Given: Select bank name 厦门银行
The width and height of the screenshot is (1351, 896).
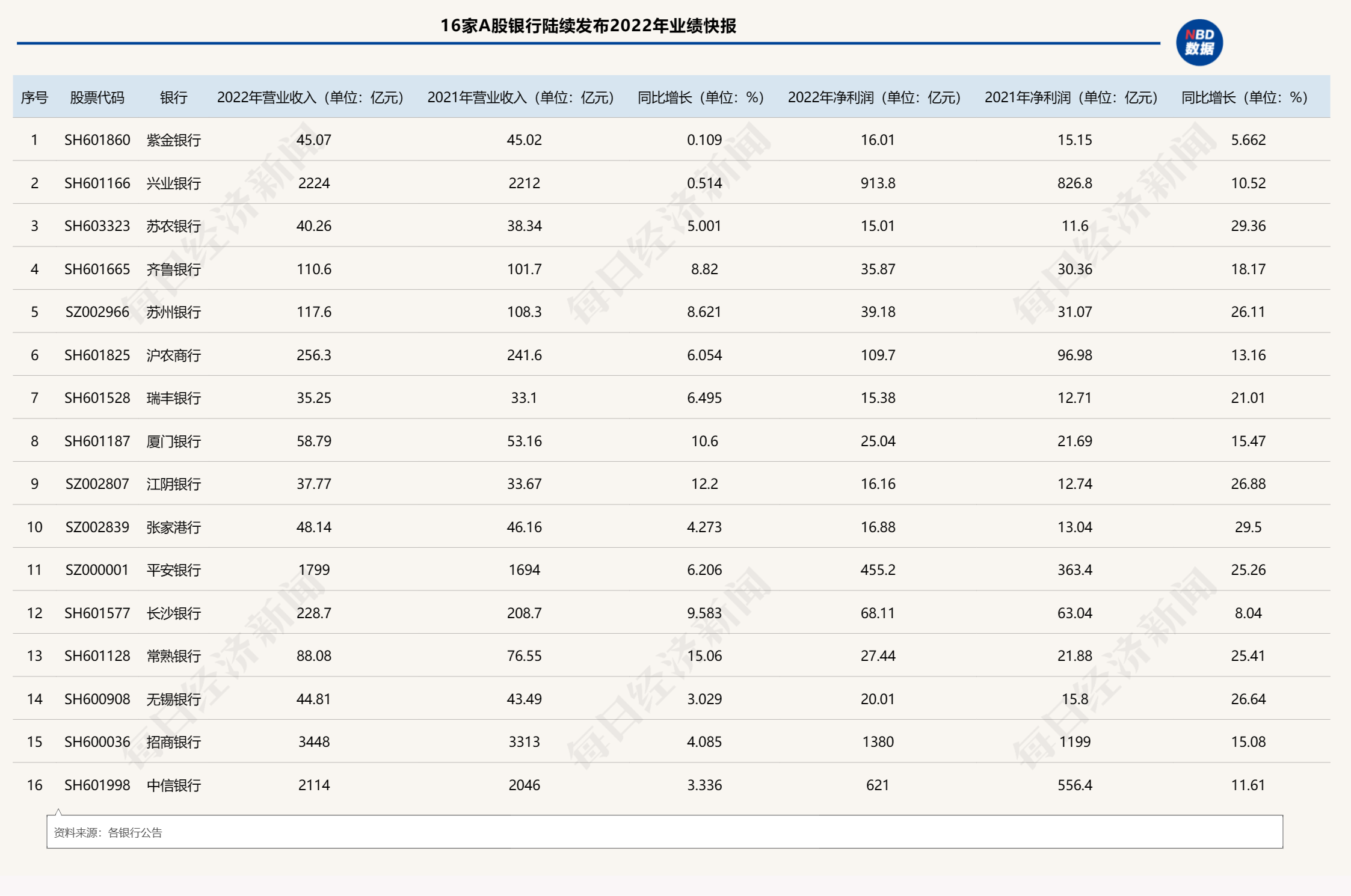Looking at the screenshot, I should (174, 441).
